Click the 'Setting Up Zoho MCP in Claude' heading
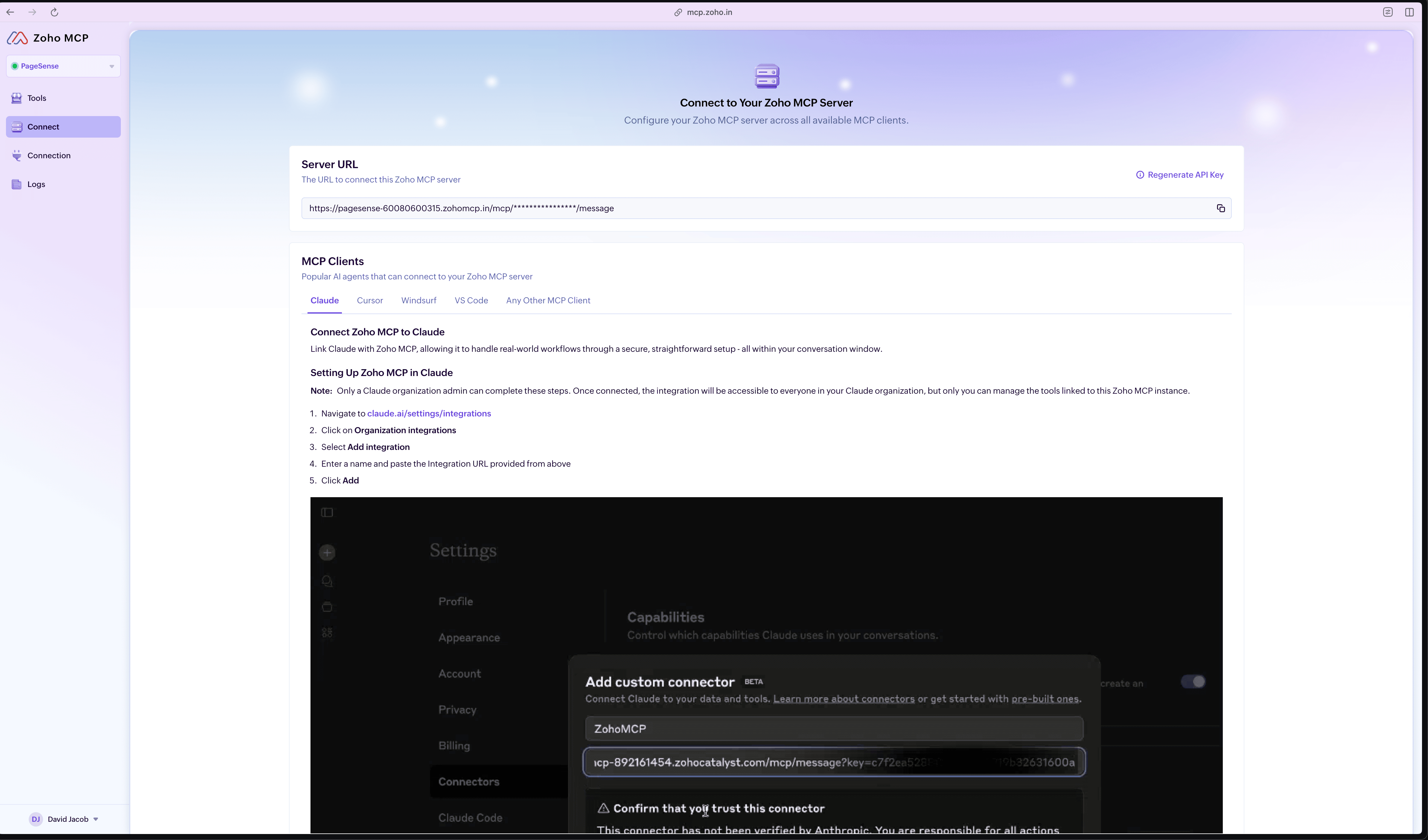This screenshot has height=840, width=1428. (x=381, y=373)
